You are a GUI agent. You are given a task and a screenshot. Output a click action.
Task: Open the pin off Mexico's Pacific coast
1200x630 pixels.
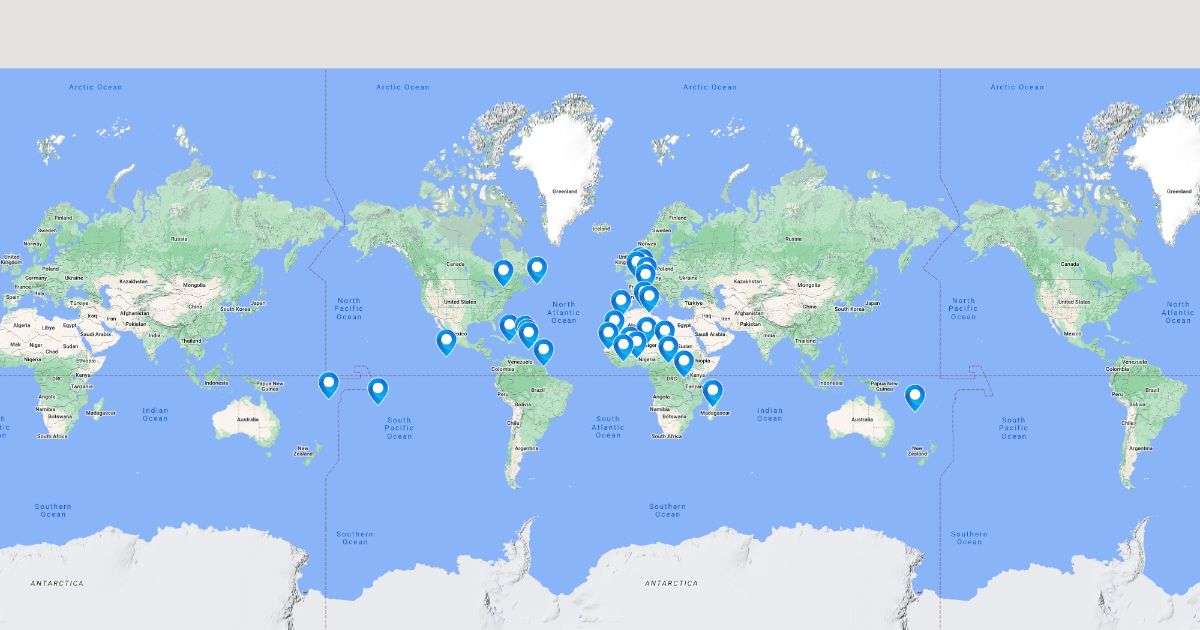click(446, 342)
